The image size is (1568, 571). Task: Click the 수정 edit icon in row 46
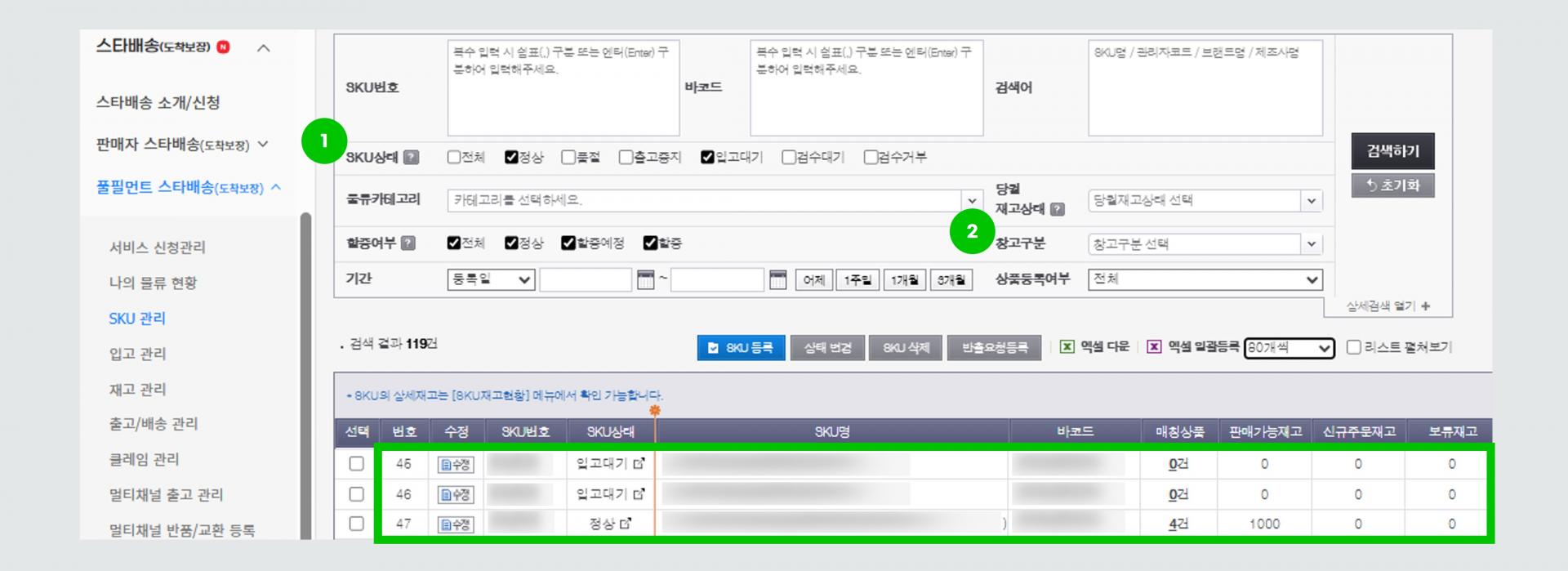click(456, 495)
